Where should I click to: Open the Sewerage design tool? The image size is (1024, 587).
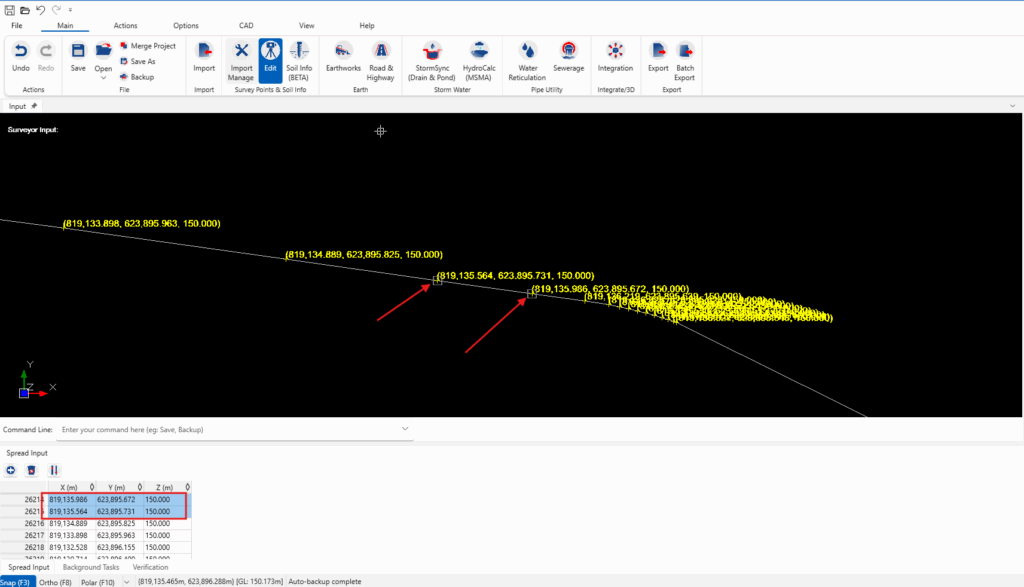(x=568, y=58)
